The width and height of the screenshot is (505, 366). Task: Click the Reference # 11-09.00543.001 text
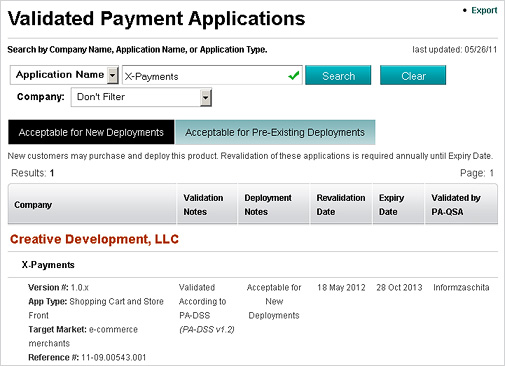(x=87, y=358)
